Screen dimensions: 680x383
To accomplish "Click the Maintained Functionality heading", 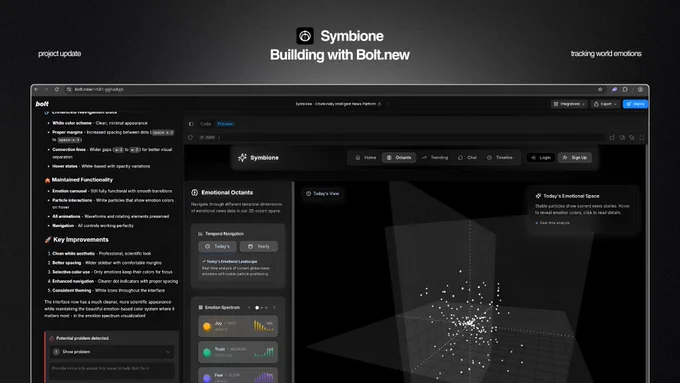I will coord(82,180).
